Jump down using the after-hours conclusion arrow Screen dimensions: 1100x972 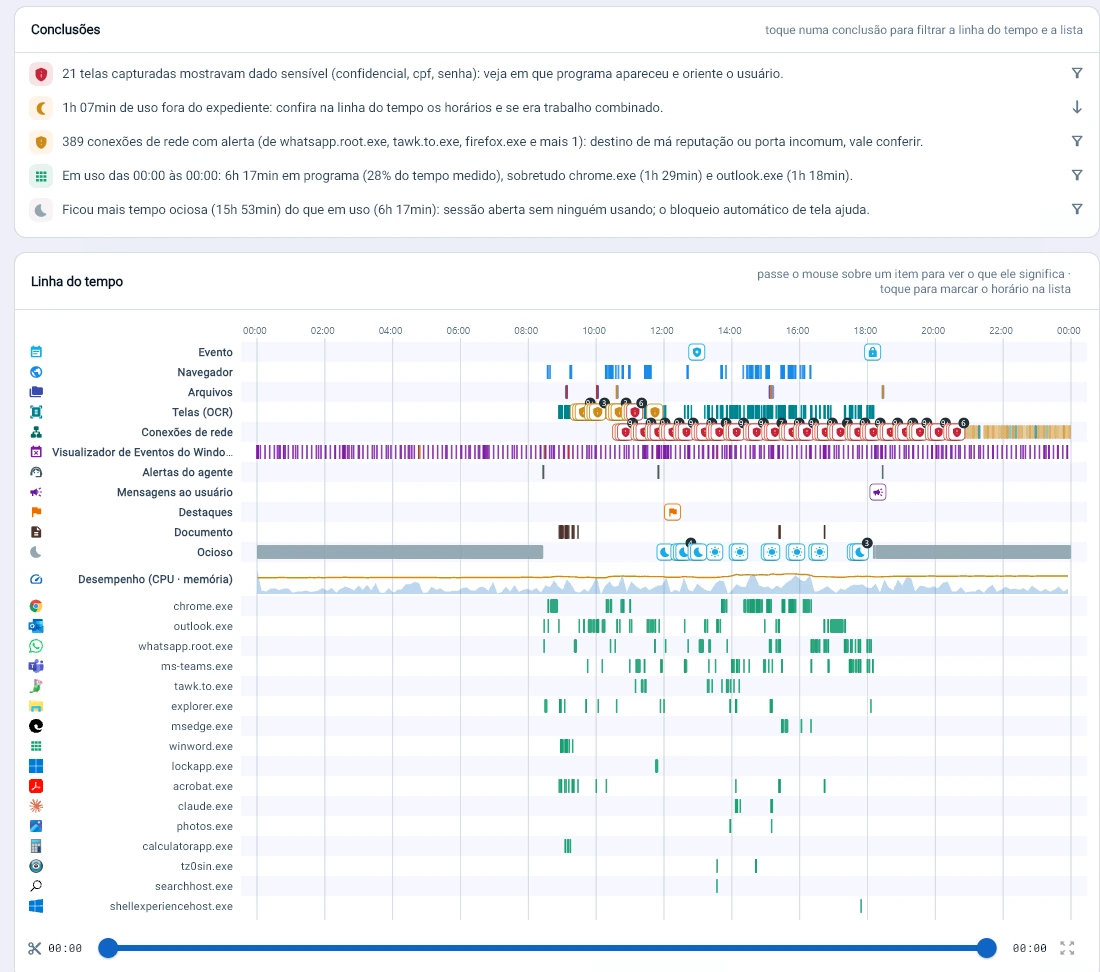[1077, 107]
